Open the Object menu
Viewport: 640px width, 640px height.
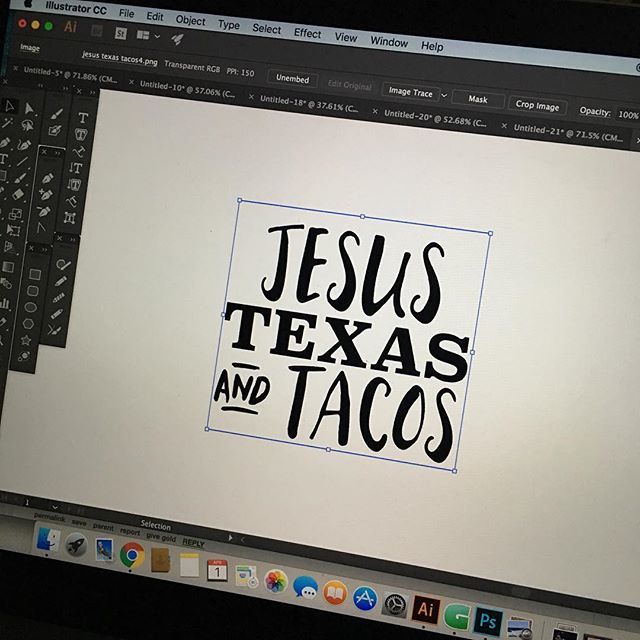[191, 20]
